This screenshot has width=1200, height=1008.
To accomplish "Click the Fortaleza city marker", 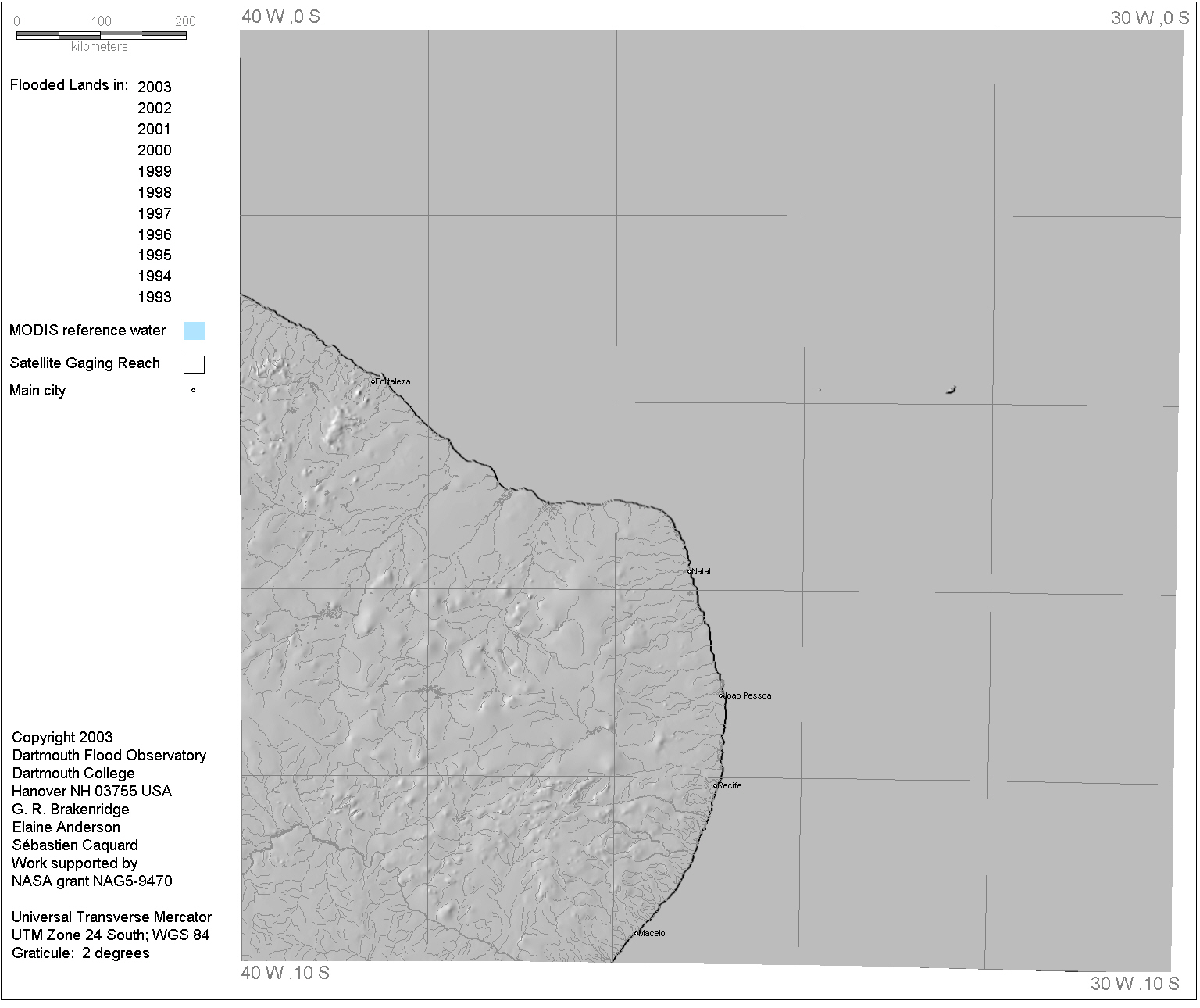I will pyautogui.click(x=373, y=381).
